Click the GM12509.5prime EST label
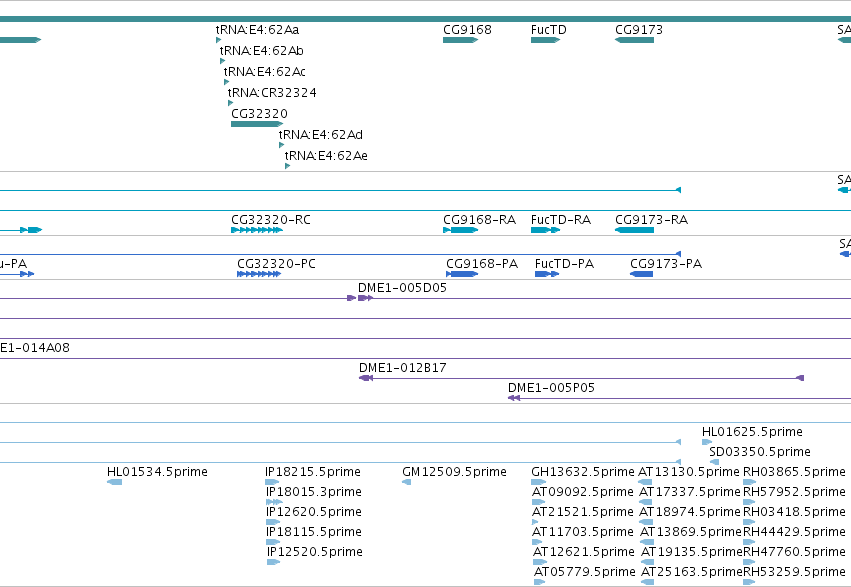851x587 pixels. click(454, 472)
